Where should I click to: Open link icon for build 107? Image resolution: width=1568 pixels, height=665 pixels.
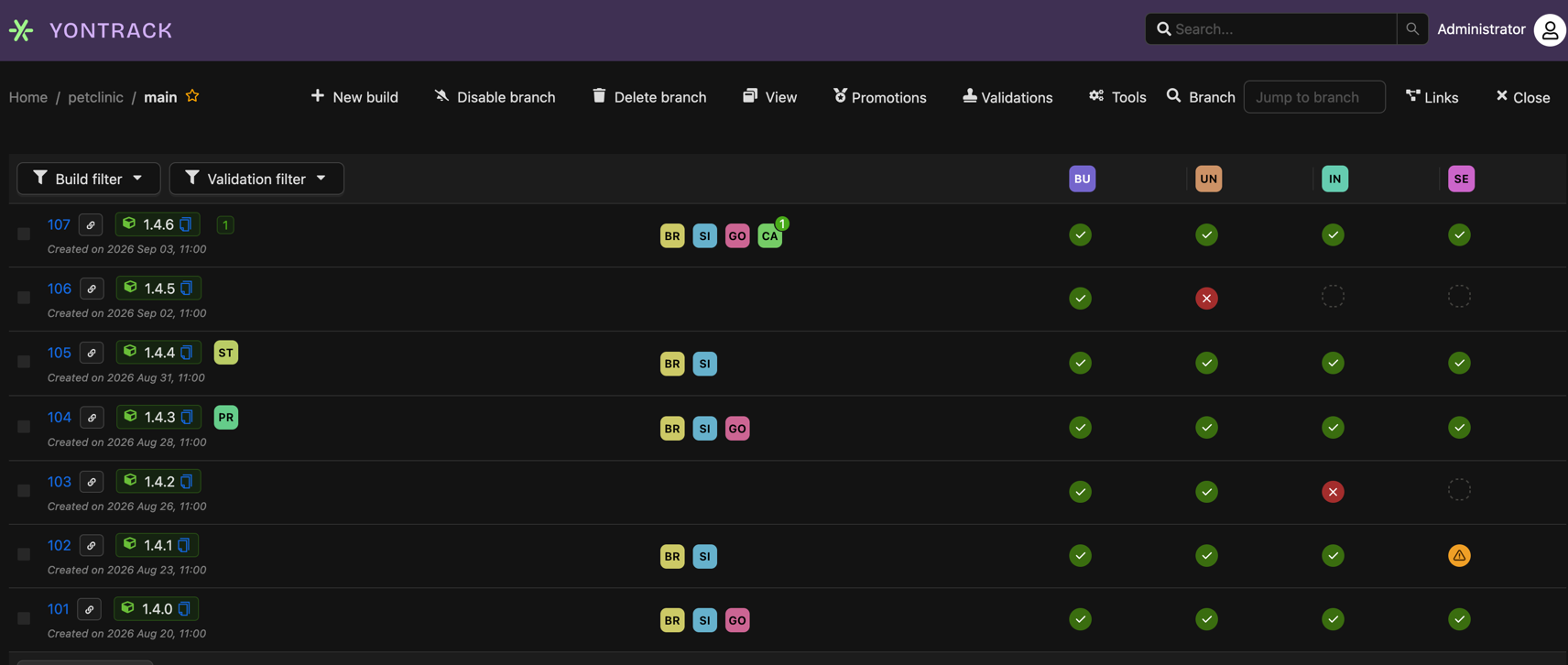pyautogui.click(x=91, y=224)
